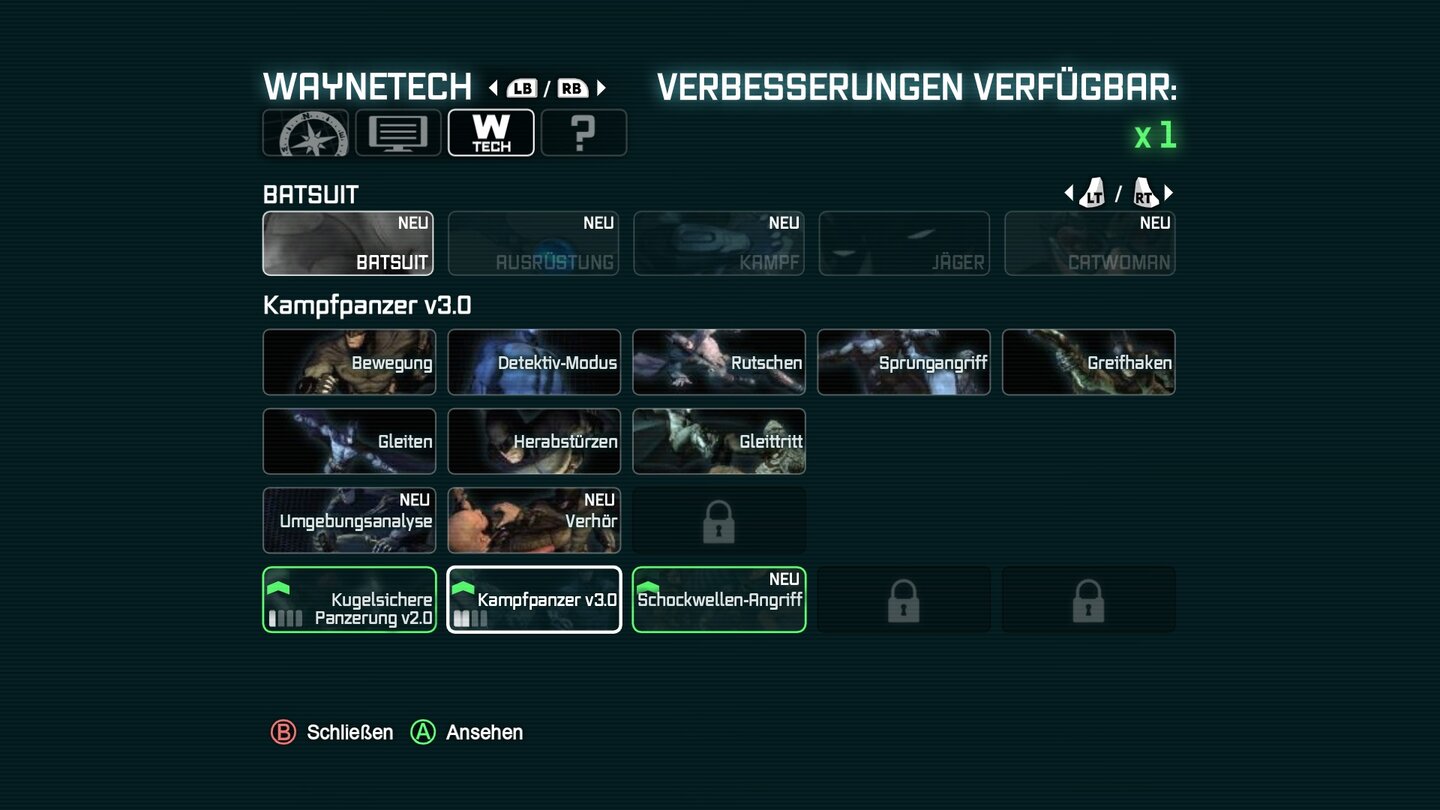Open the question mark tab icon
The height and width of the screenshot is (810, 1440).
click(584, 133)
